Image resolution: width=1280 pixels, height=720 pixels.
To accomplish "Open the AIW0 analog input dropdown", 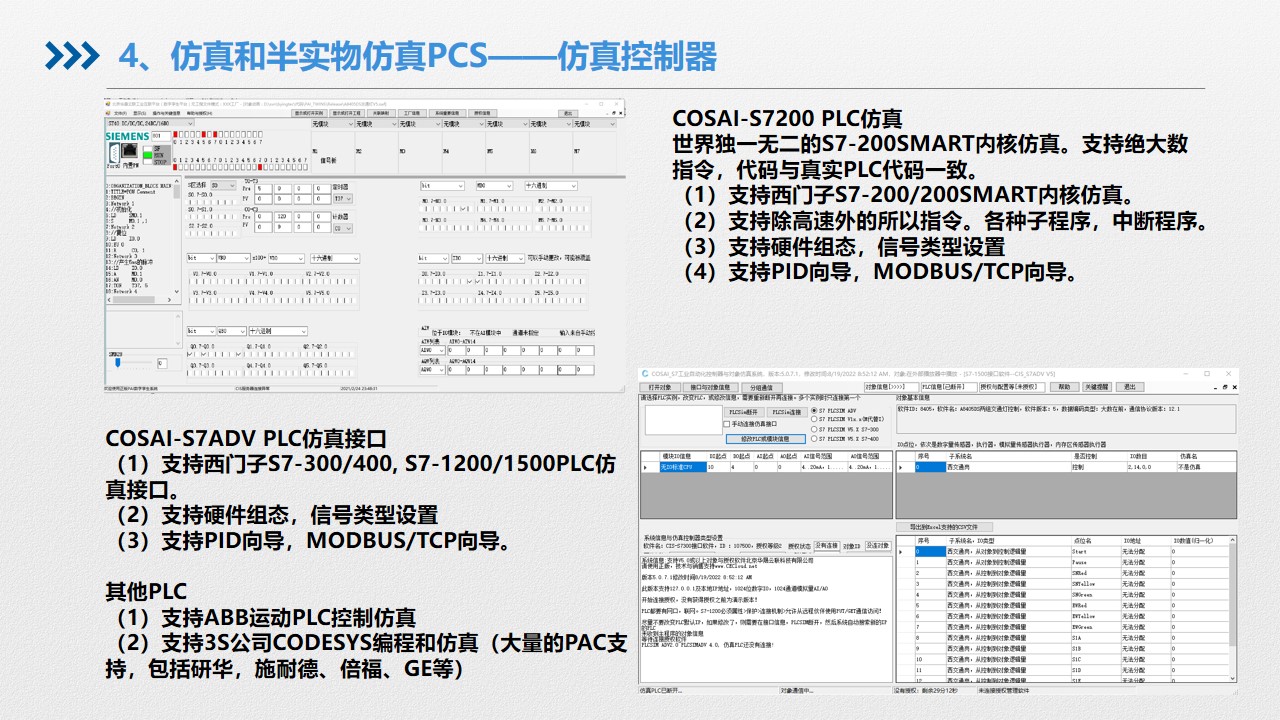I will click(x=432, y=351).
